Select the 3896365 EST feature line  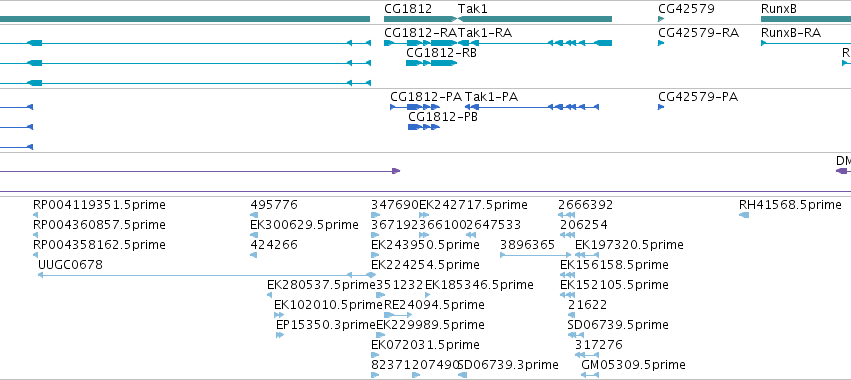tap(536, 255)
